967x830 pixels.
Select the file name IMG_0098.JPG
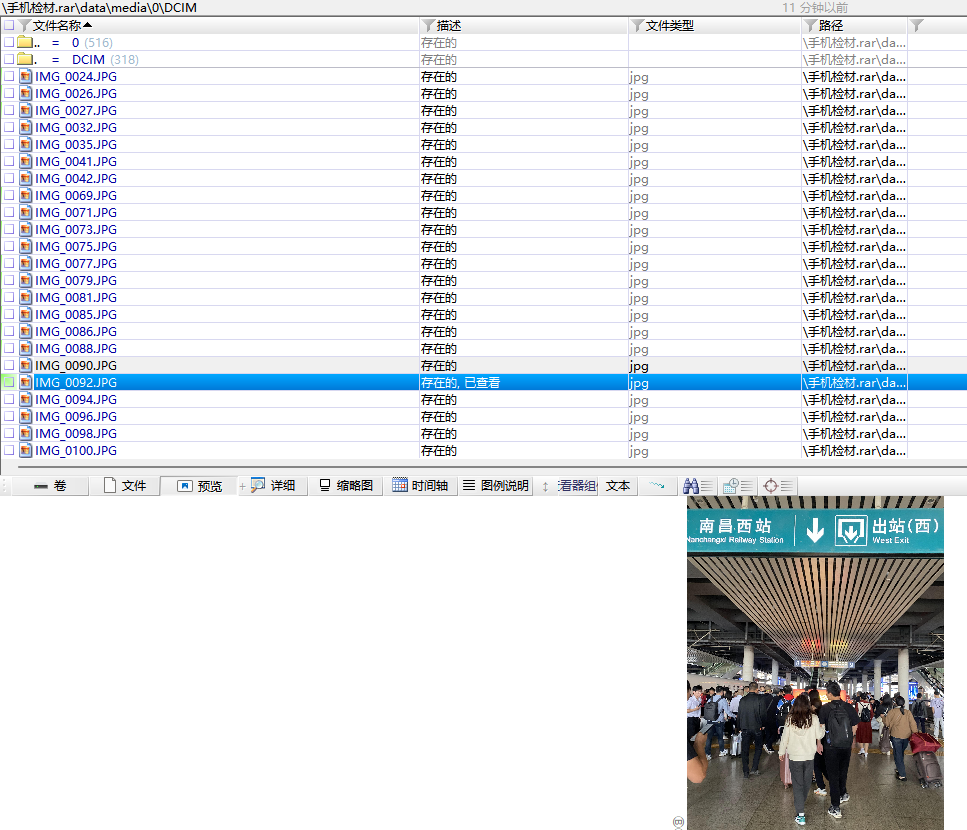pos(76,433)
